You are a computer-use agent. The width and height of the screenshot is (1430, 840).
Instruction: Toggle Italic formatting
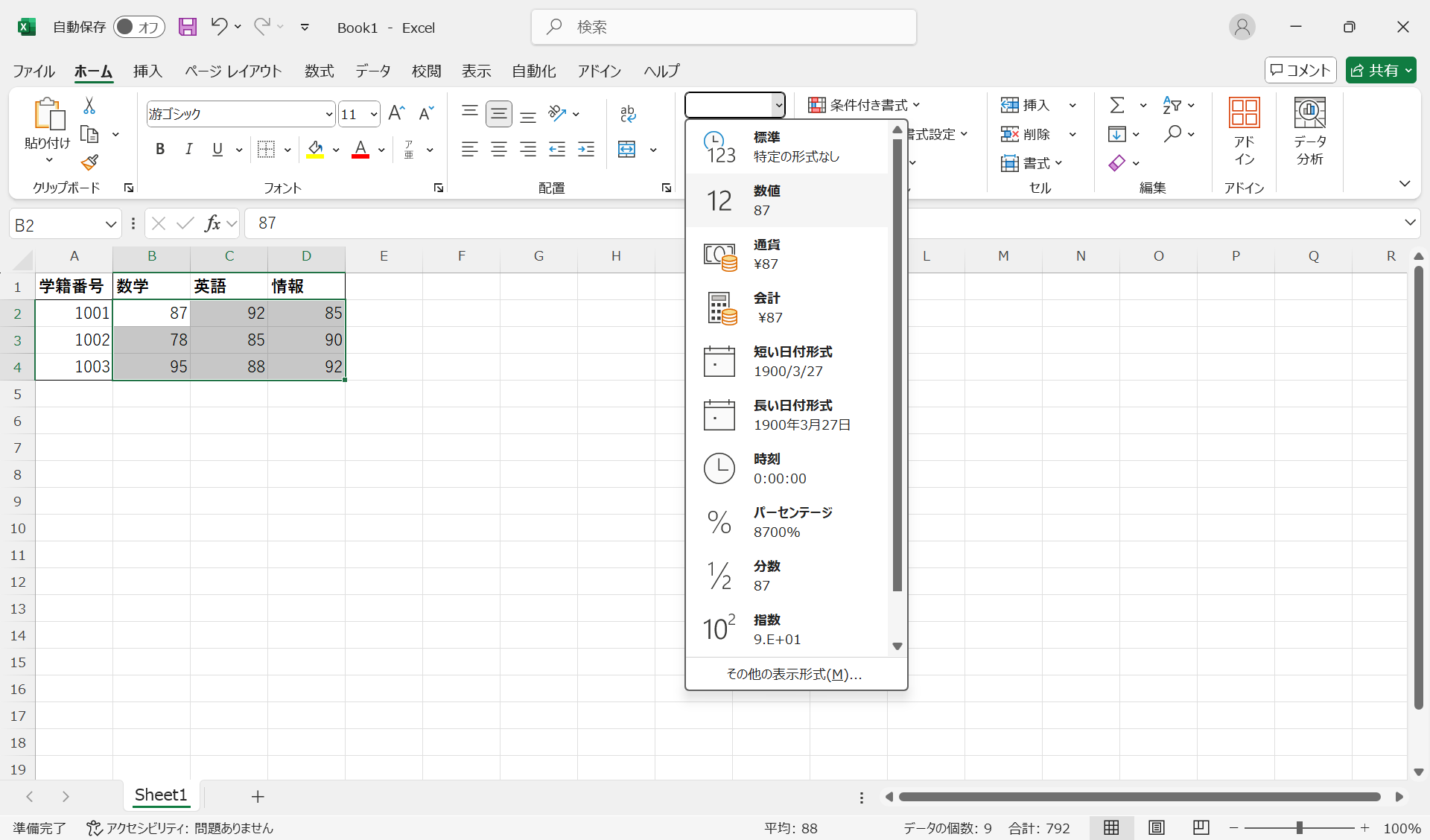188,149
